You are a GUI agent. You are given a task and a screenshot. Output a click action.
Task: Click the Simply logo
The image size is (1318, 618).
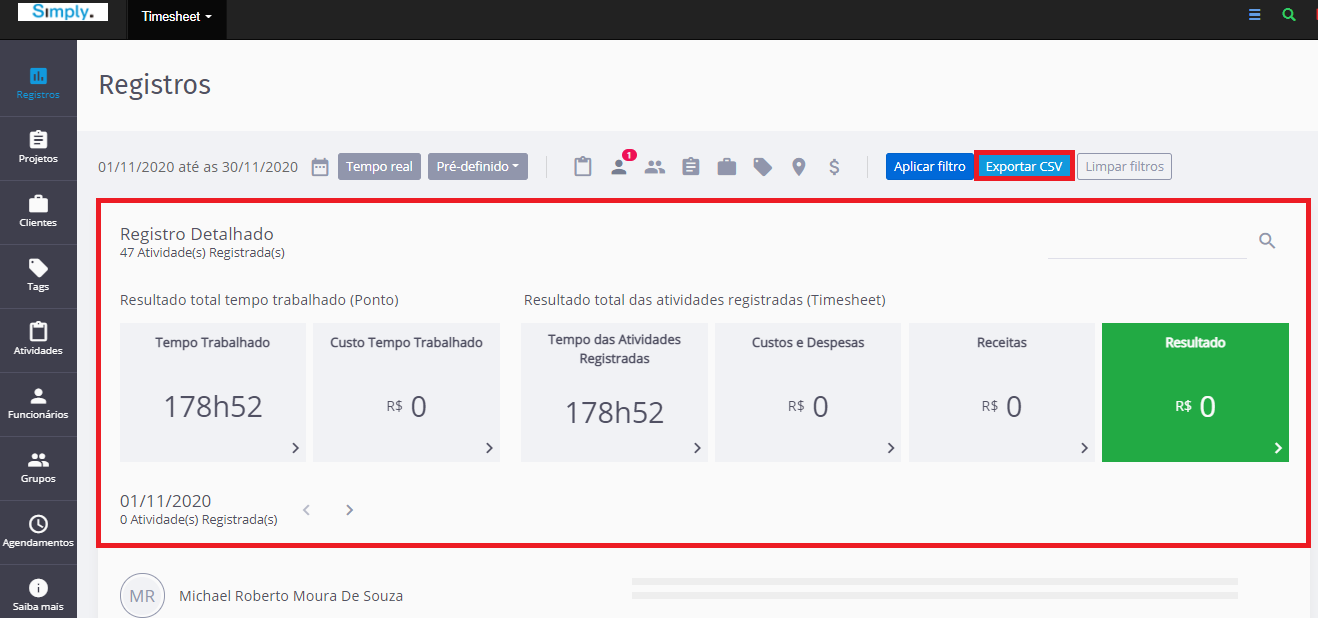tap(63, 12)
